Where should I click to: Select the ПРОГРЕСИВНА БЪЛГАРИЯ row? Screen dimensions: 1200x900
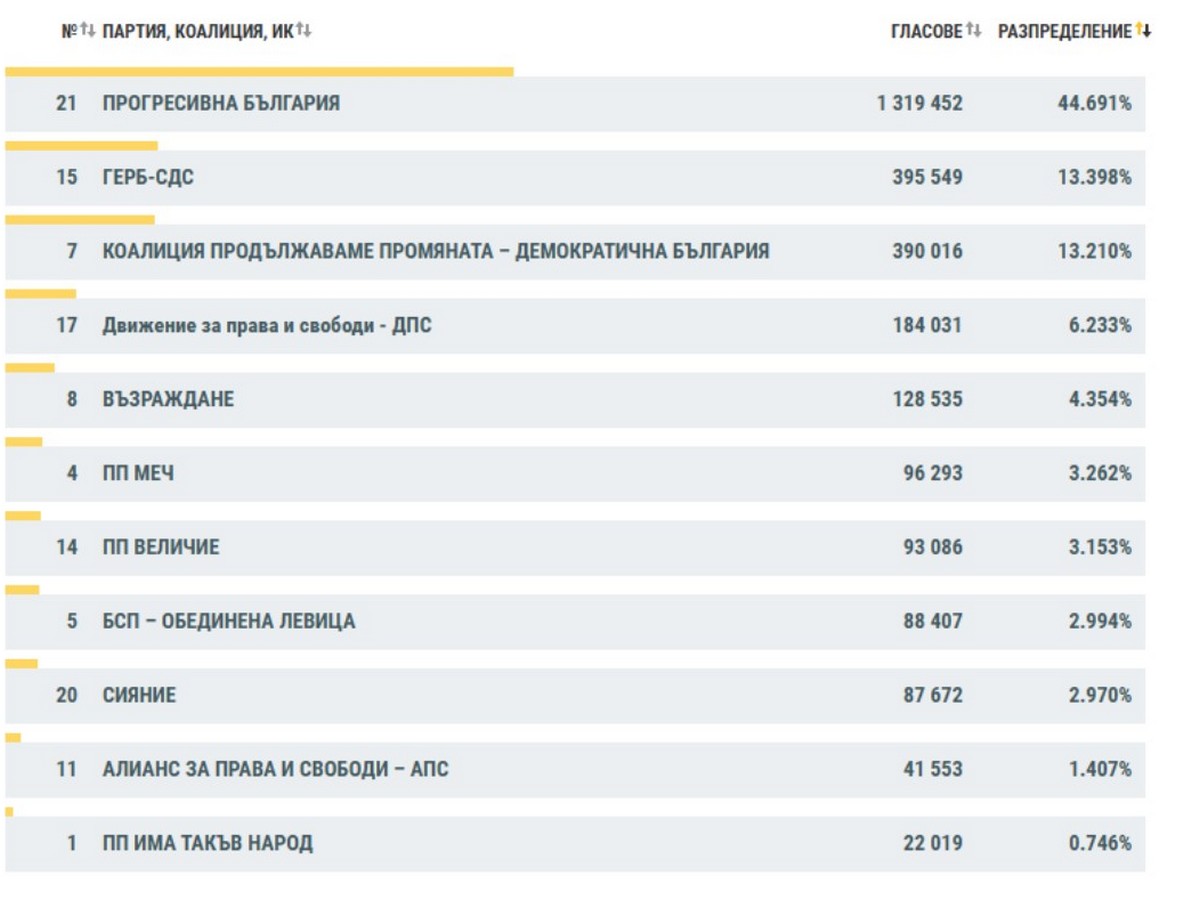pos(221,103)
